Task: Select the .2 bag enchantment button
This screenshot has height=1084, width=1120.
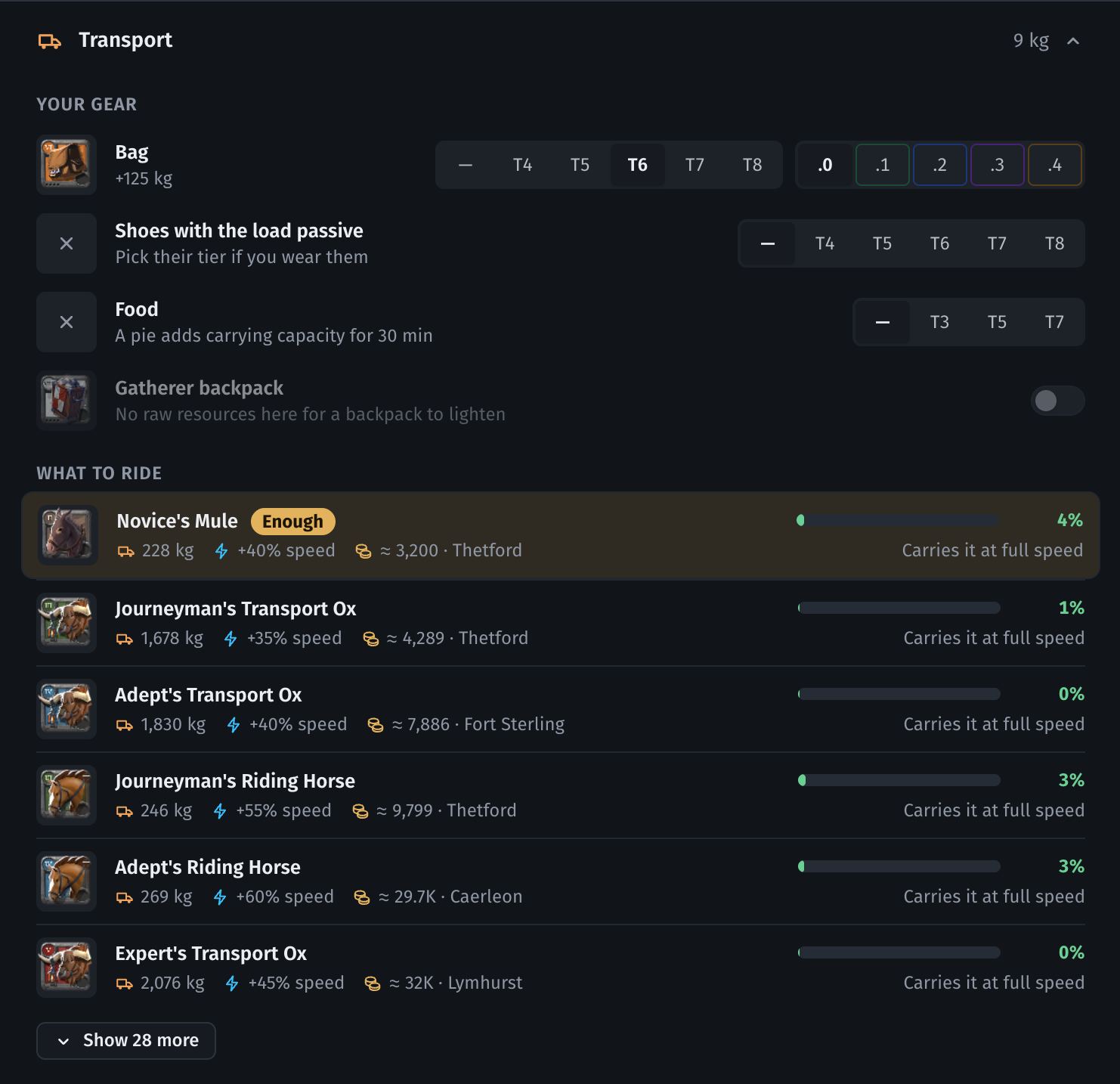Action: pyautogui.click(x=939, y=165)
